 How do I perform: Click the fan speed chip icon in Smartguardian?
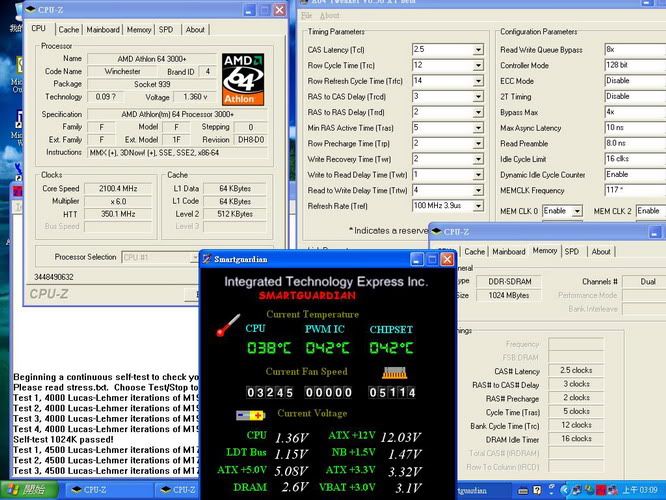(x=395, y=373)
